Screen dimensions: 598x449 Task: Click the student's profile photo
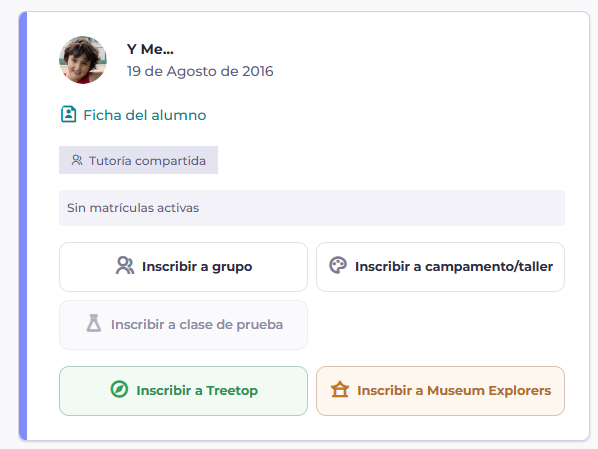point(83,60)
